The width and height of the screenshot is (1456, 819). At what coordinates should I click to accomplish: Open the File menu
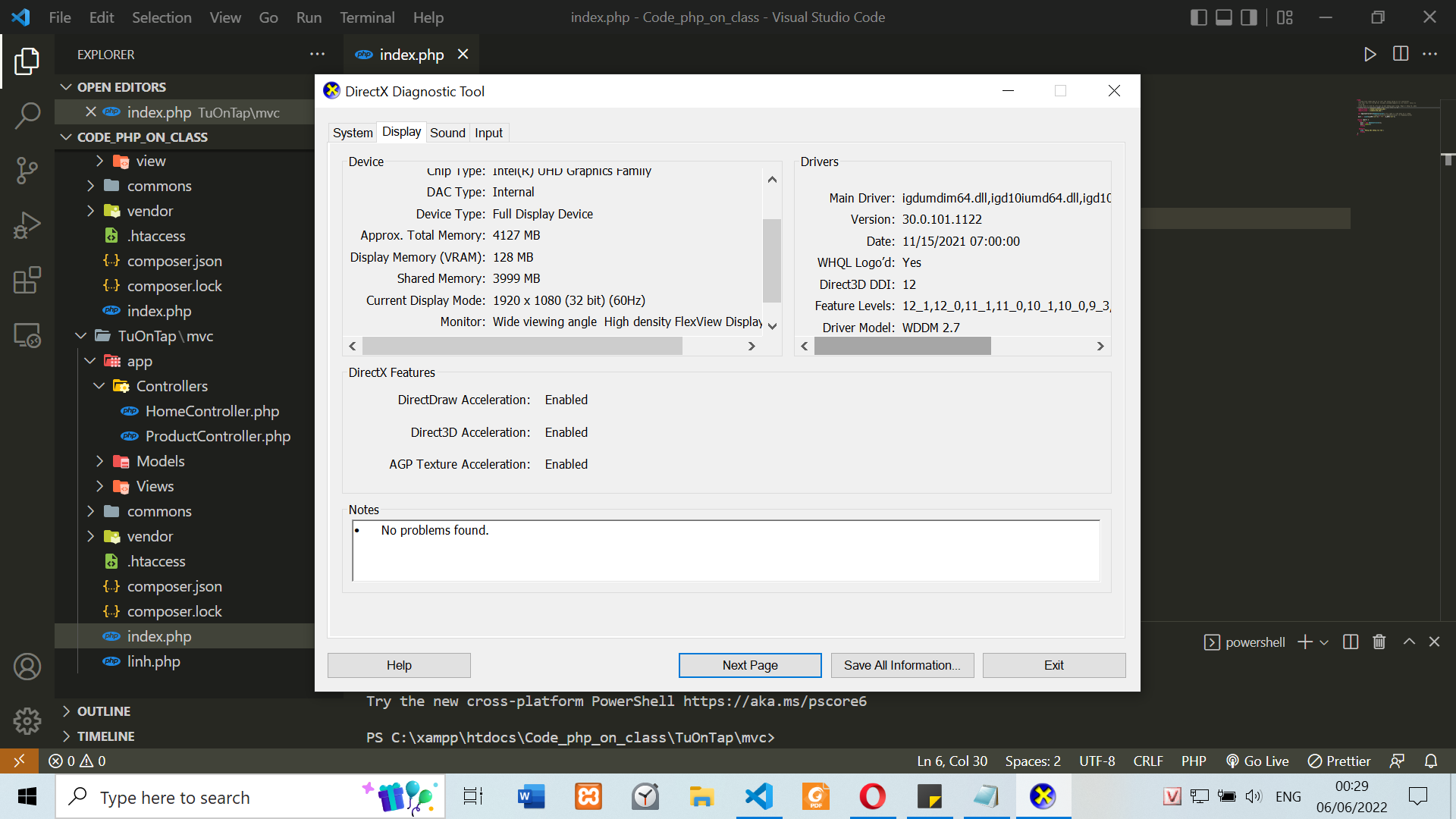point(60,17)
